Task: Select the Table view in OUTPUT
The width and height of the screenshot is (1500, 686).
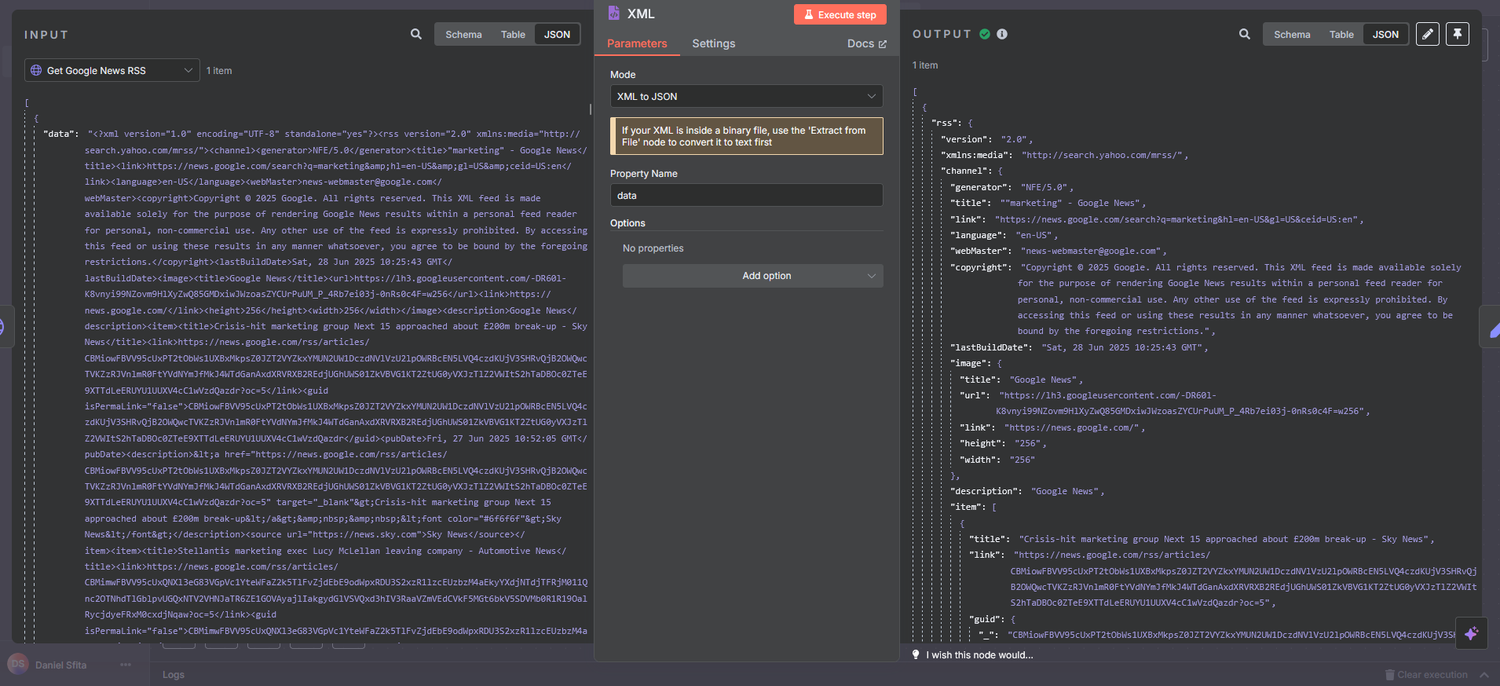Action: [1341, 33]
